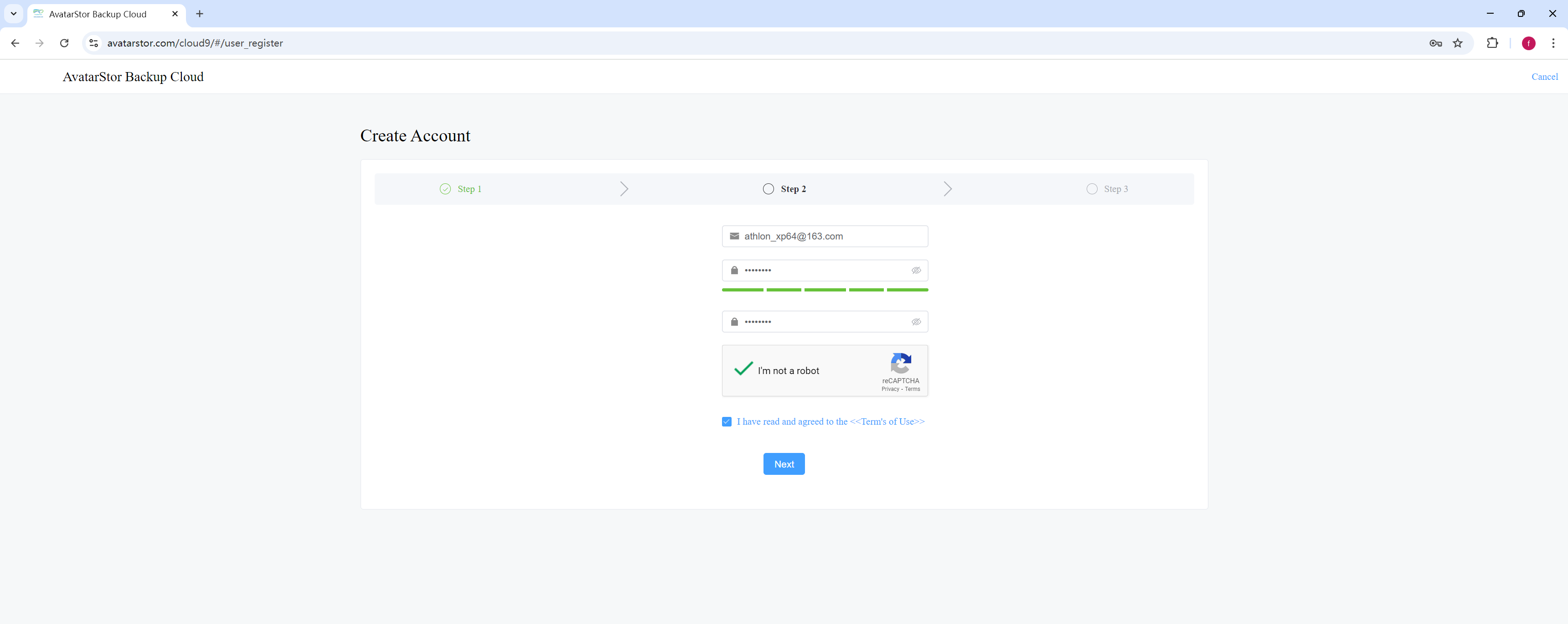This screenshot has height=624, width=1568.
Task: Uncheck the Terms of Use agreement checkbox
Action: 726,421
